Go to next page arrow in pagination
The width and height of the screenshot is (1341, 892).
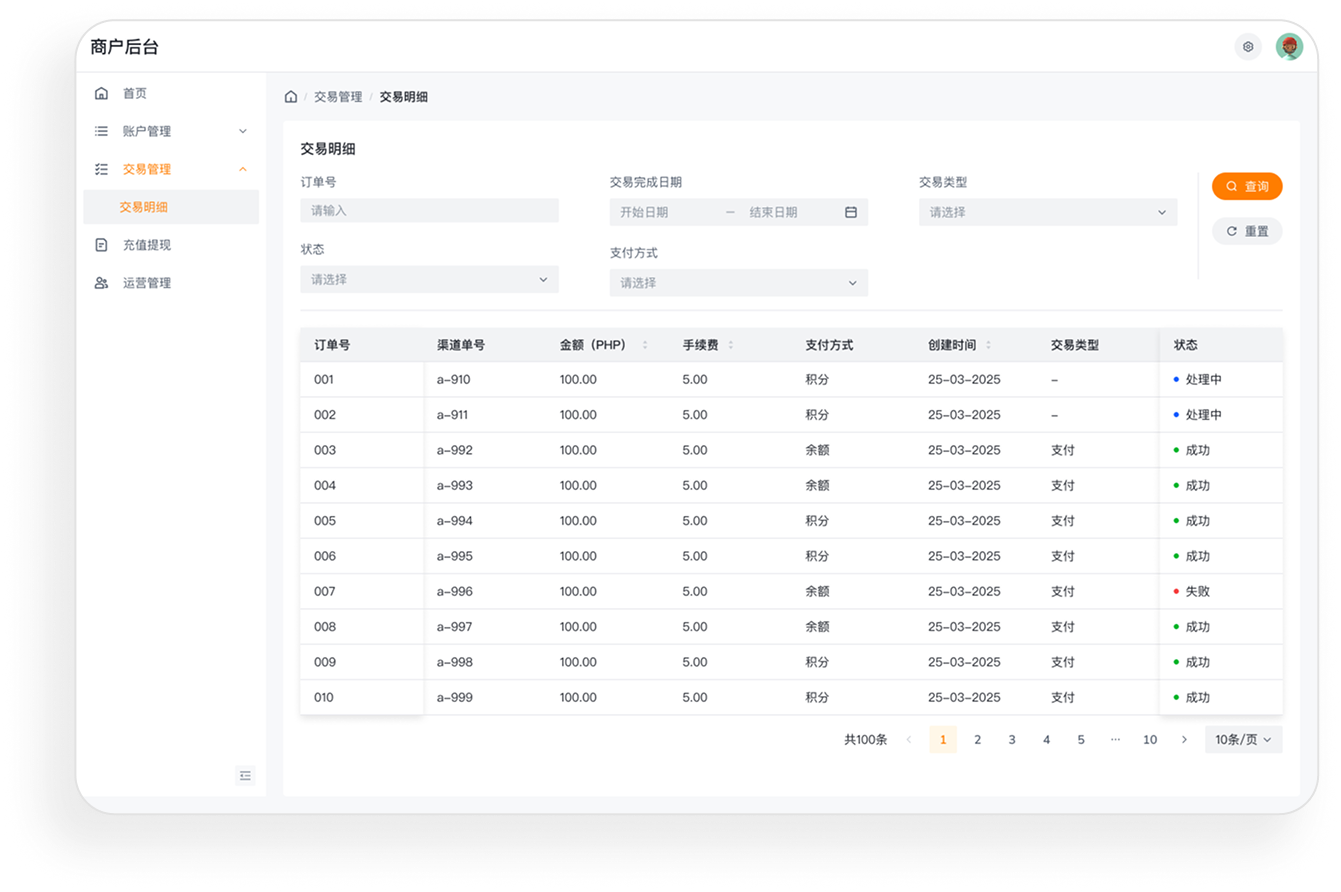click(1184, 740)
